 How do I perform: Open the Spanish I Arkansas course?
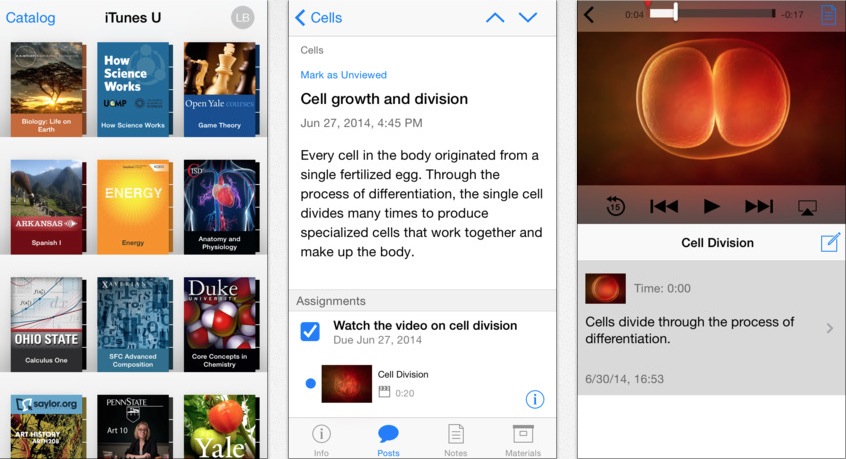47,207
